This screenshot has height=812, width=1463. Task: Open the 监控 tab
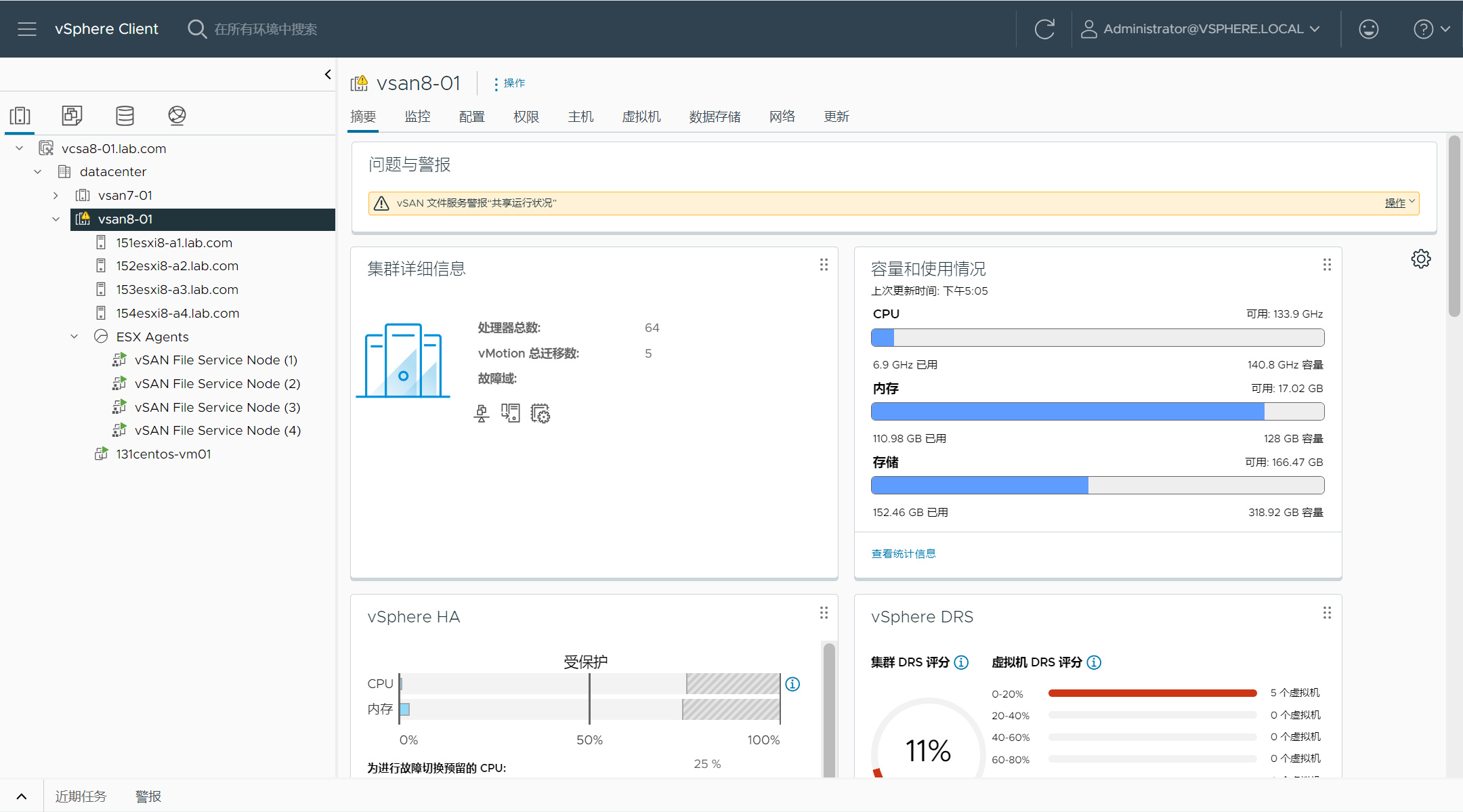pos(418,116)
